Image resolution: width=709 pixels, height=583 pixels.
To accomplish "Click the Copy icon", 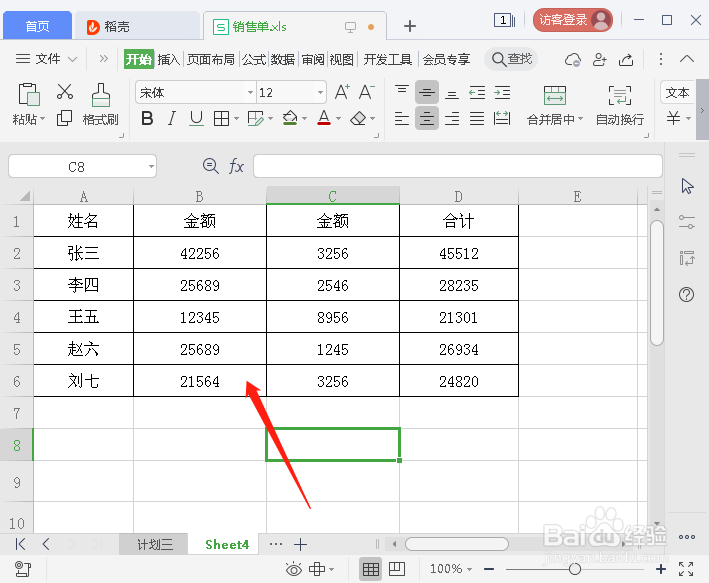I will click(64, 118).
